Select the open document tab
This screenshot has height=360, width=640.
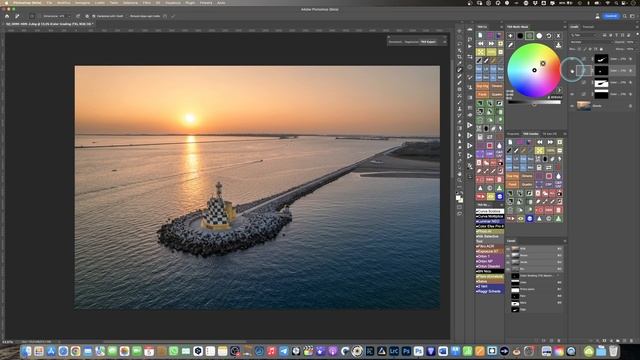coord(49,24)
